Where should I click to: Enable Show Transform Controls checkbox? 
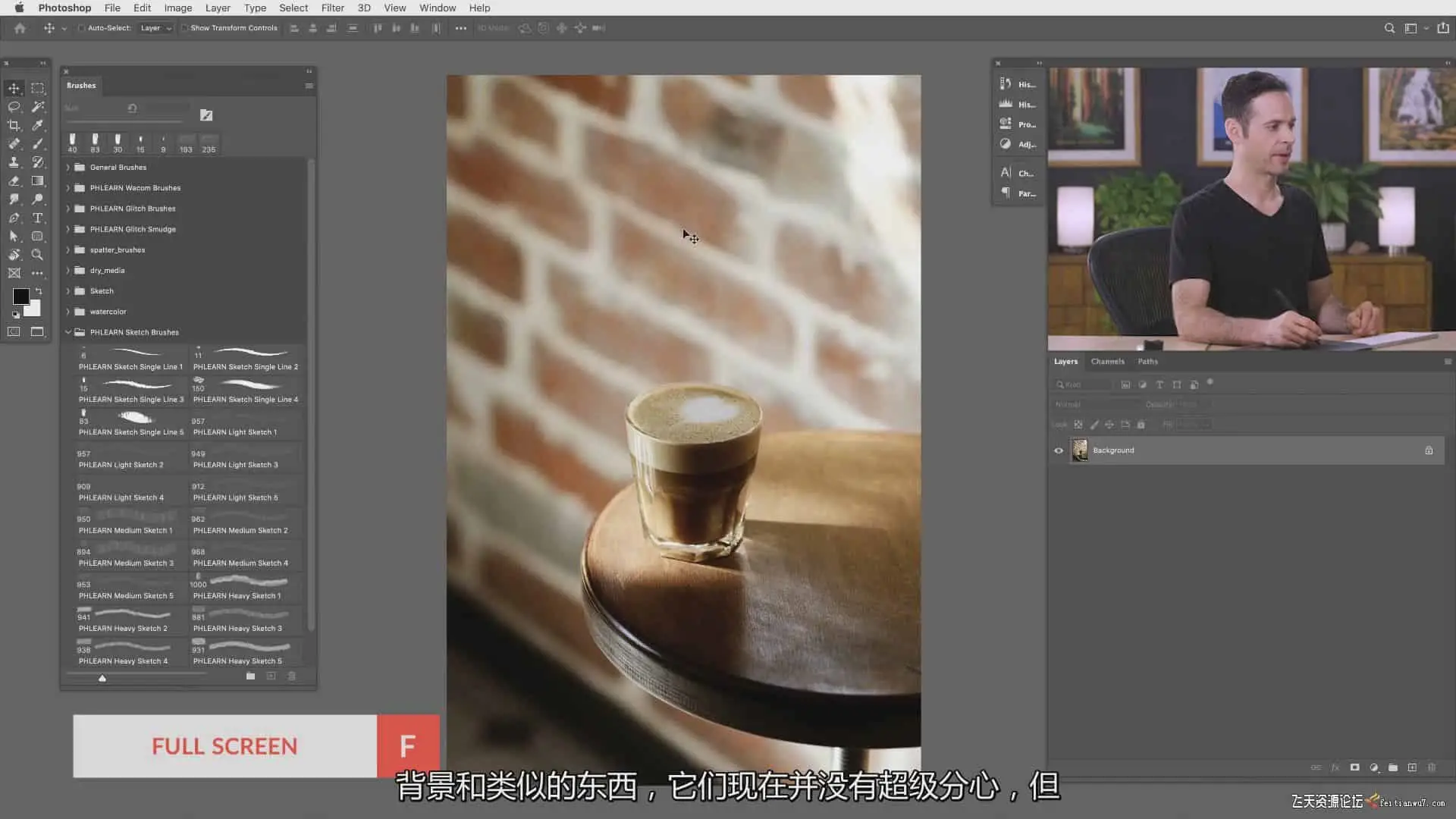click(184, 28)
